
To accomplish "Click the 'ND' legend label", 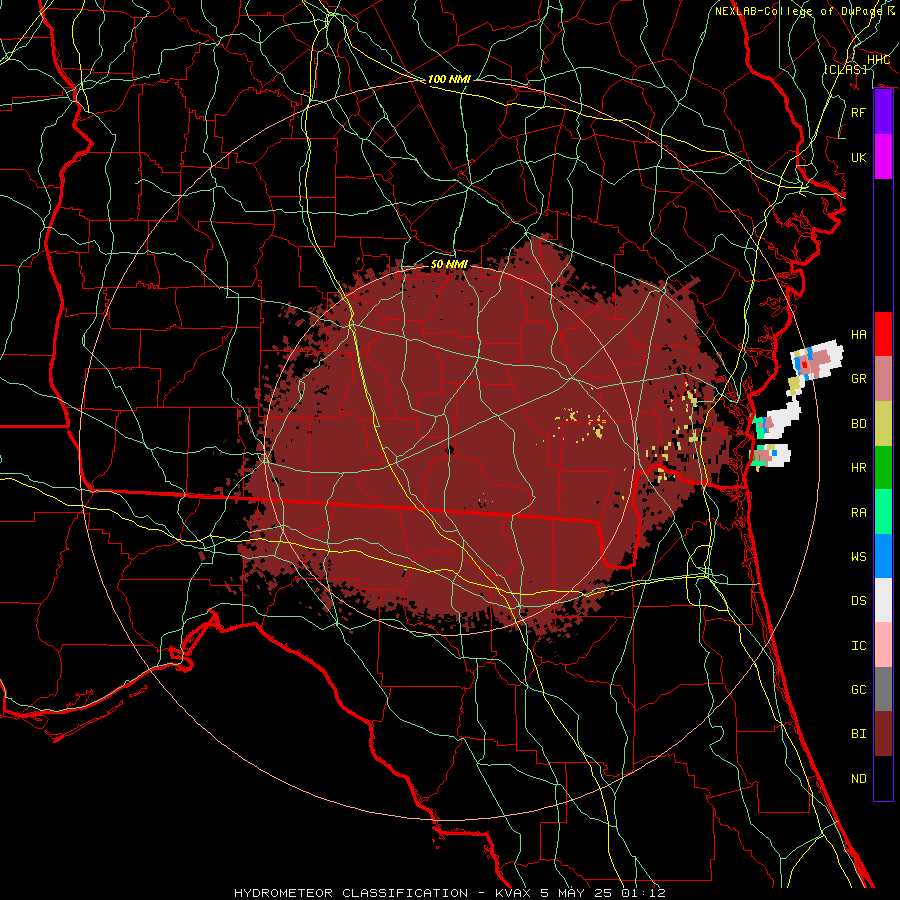I will [858, 779].
